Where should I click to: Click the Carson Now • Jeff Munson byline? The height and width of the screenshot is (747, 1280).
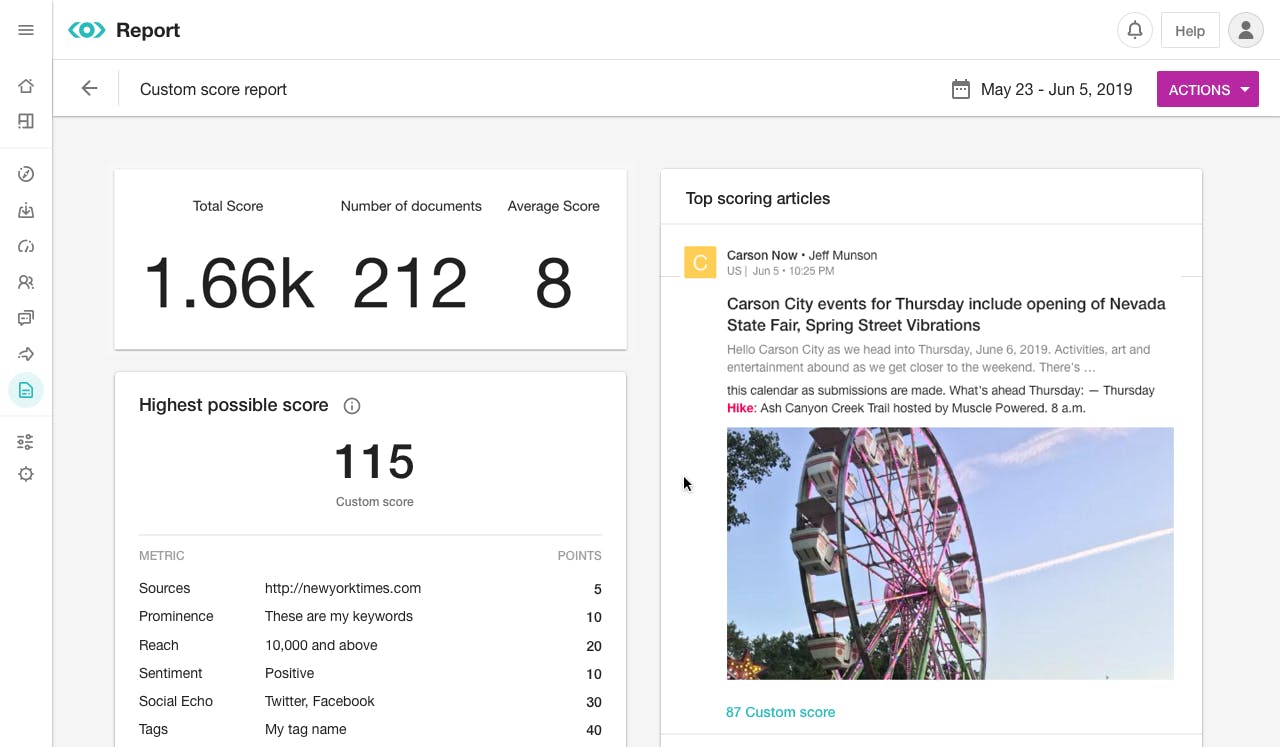coord(802,255)
